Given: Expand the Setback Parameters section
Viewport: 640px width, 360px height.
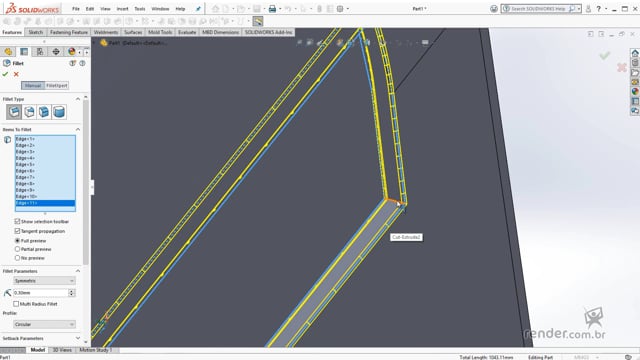Looking at the screenshot, I should click(78, 338).
